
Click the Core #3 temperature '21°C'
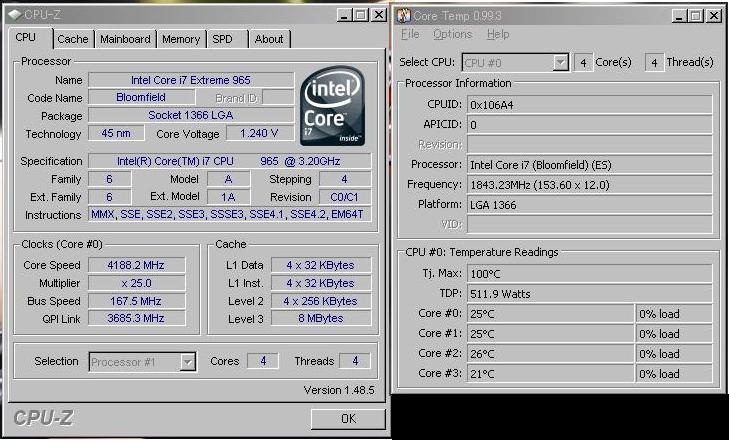click(x=550, y=373)
